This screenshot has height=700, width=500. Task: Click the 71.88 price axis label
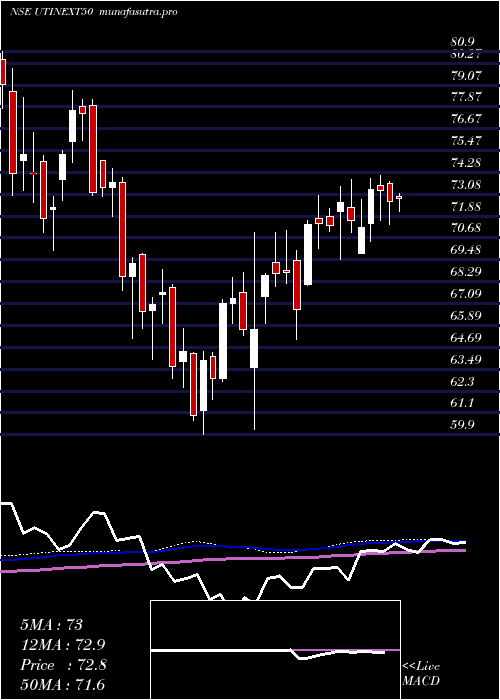pyautogui.click(x=467, y=207)
